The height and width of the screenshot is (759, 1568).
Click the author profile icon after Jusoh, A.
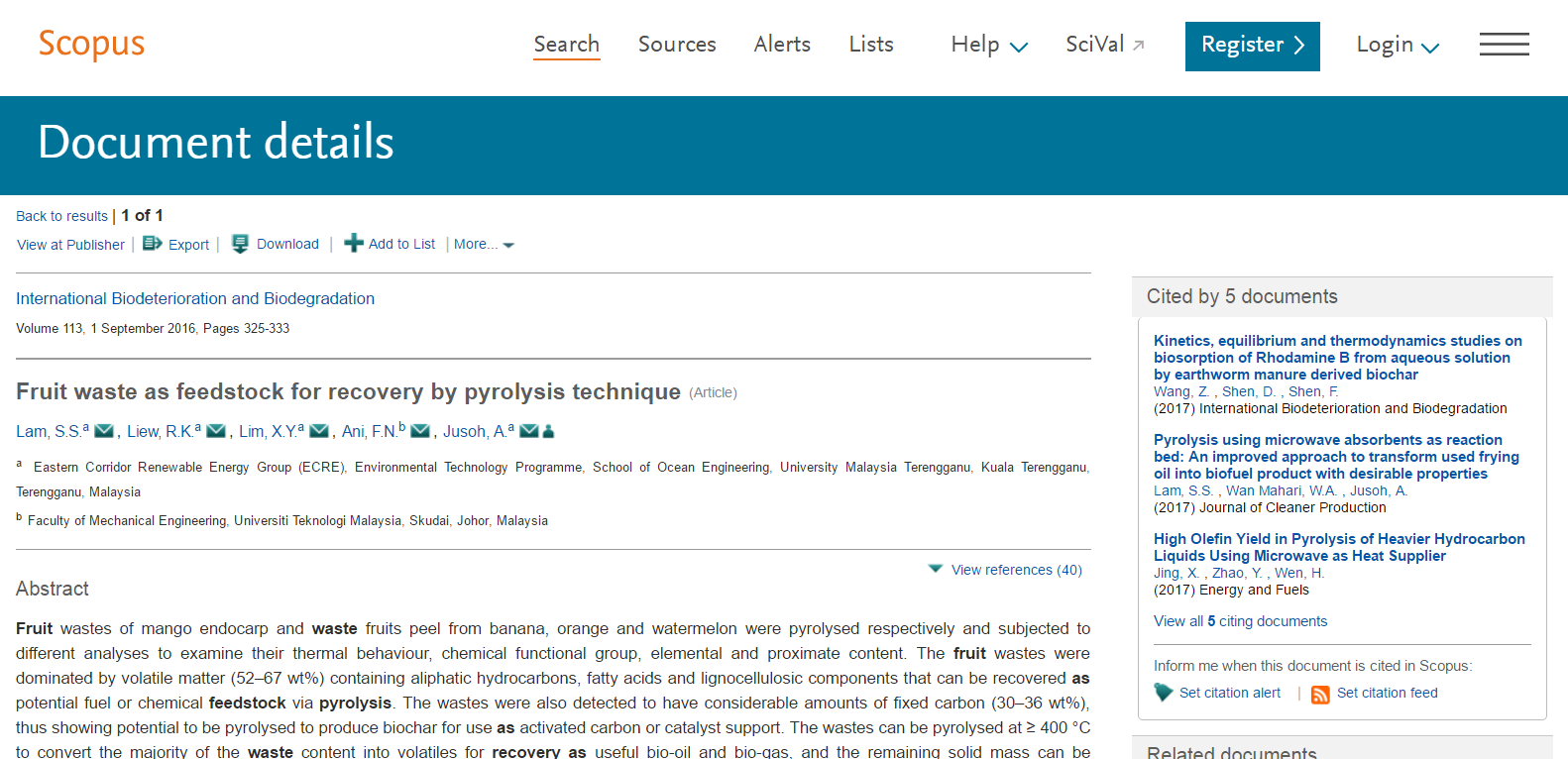tap(548, 431)
